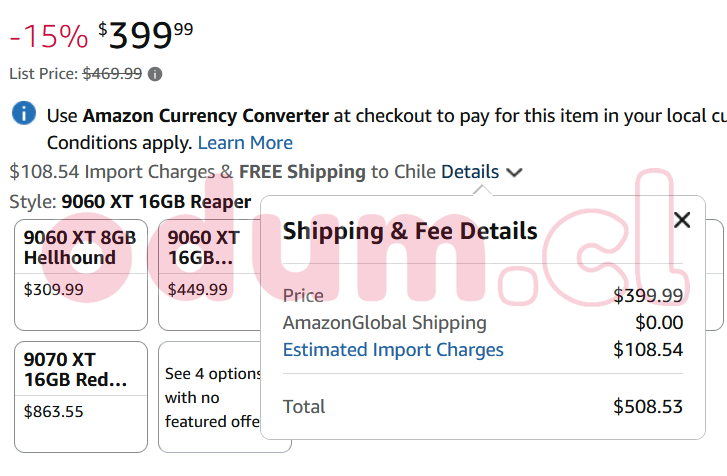Collapse the Details chevron arrow
This screenshot has height=476, width=727.
[514, 172]
